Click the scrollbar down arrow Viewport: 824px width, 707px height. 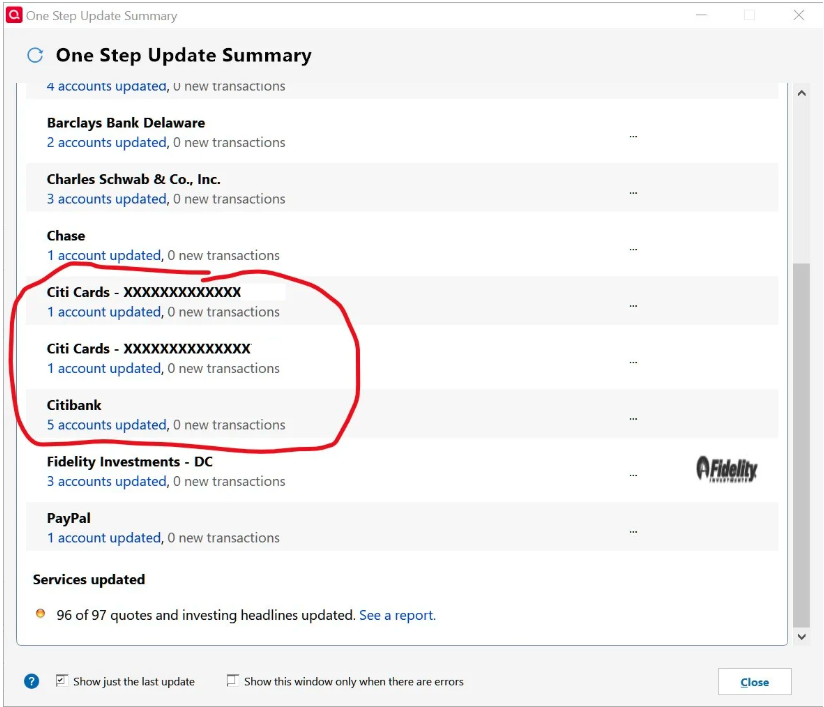pos(801,637)
